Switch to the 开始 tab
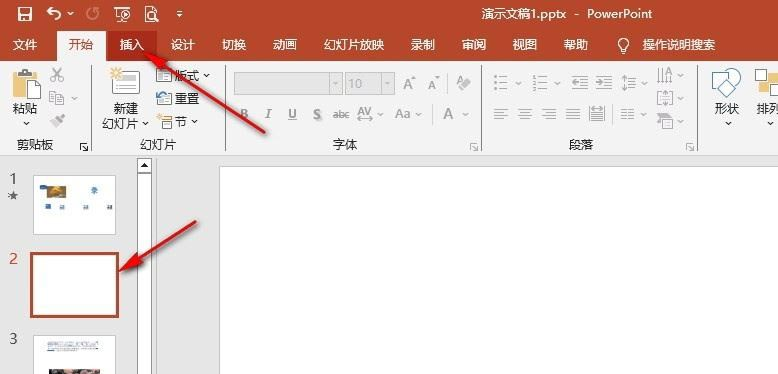This screenshot has height=374, width=778. point(81,45)
